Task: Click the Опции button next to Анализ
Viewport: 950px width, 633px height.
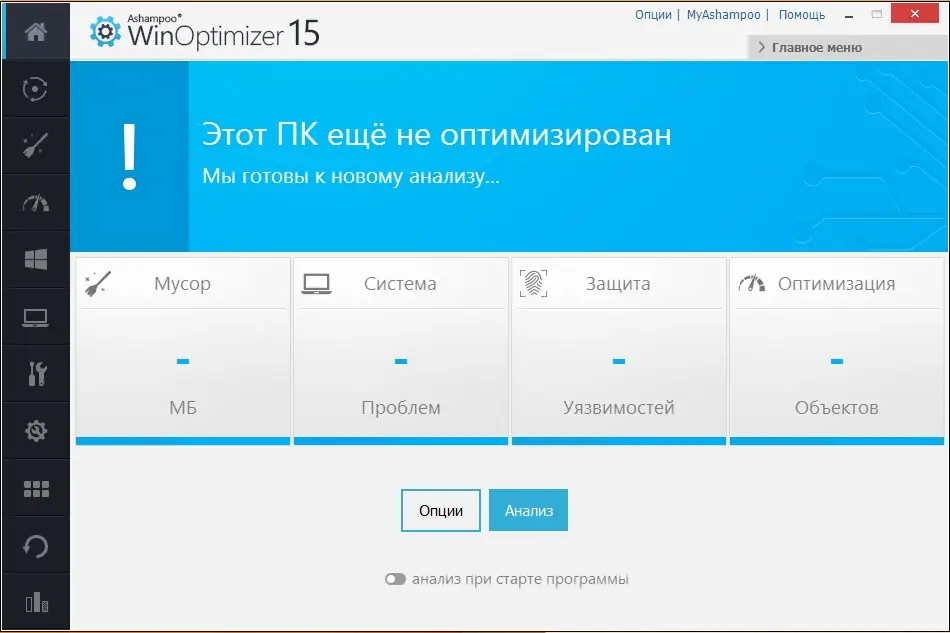Action: tap(440, 510)
